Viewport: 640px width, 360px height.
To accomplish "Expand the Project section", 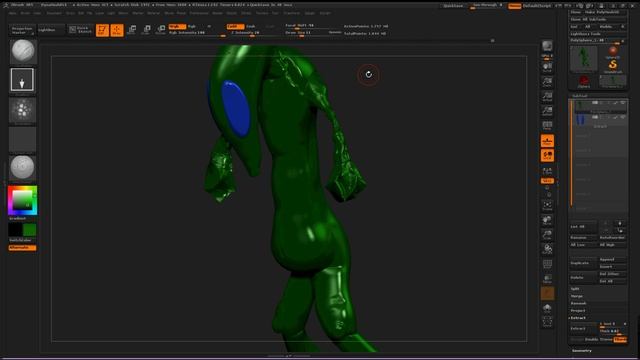I will [578, 311].
